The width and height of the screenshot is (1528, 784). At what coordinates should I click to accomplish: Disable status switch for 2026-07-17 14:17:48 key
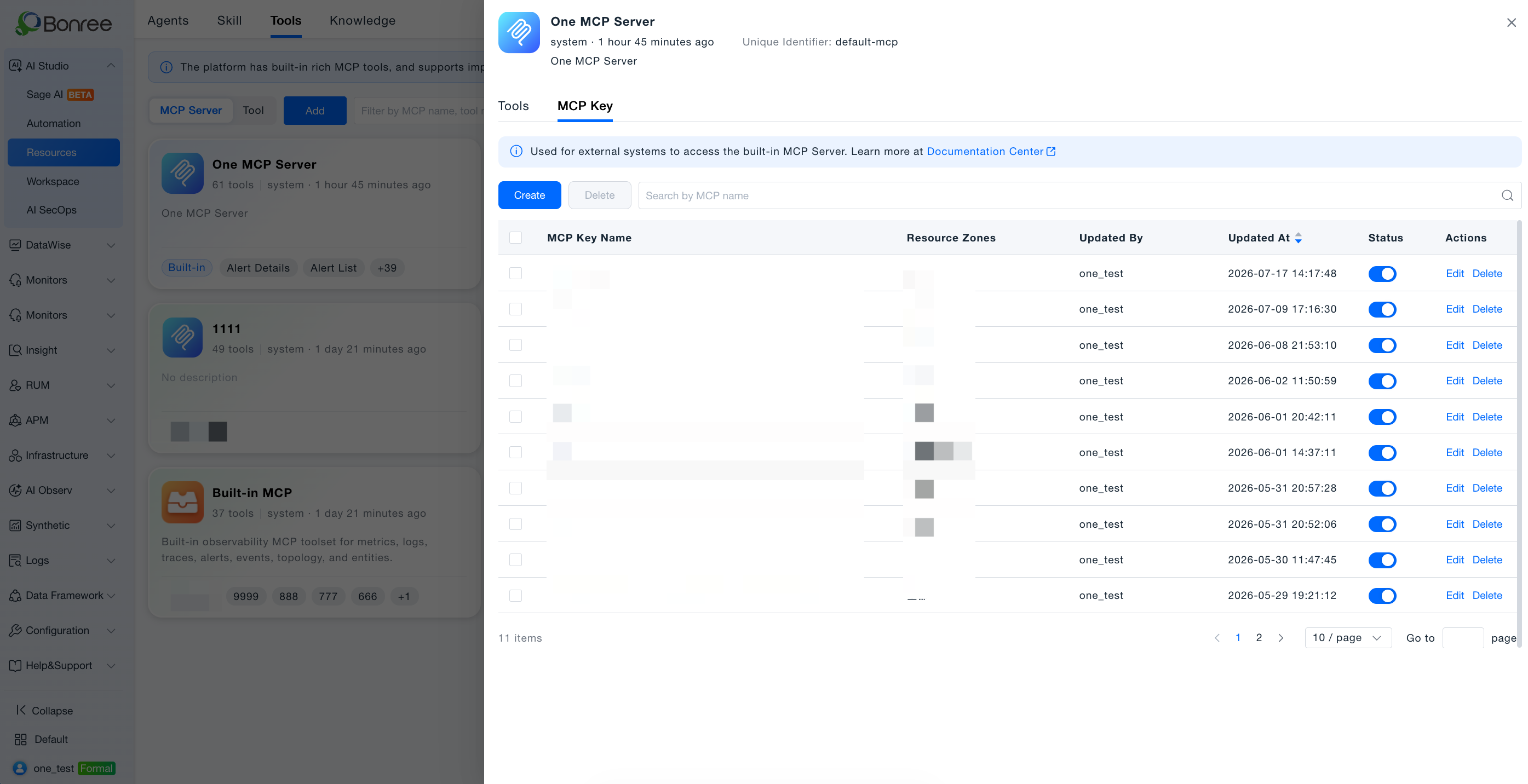point(1382,273)
